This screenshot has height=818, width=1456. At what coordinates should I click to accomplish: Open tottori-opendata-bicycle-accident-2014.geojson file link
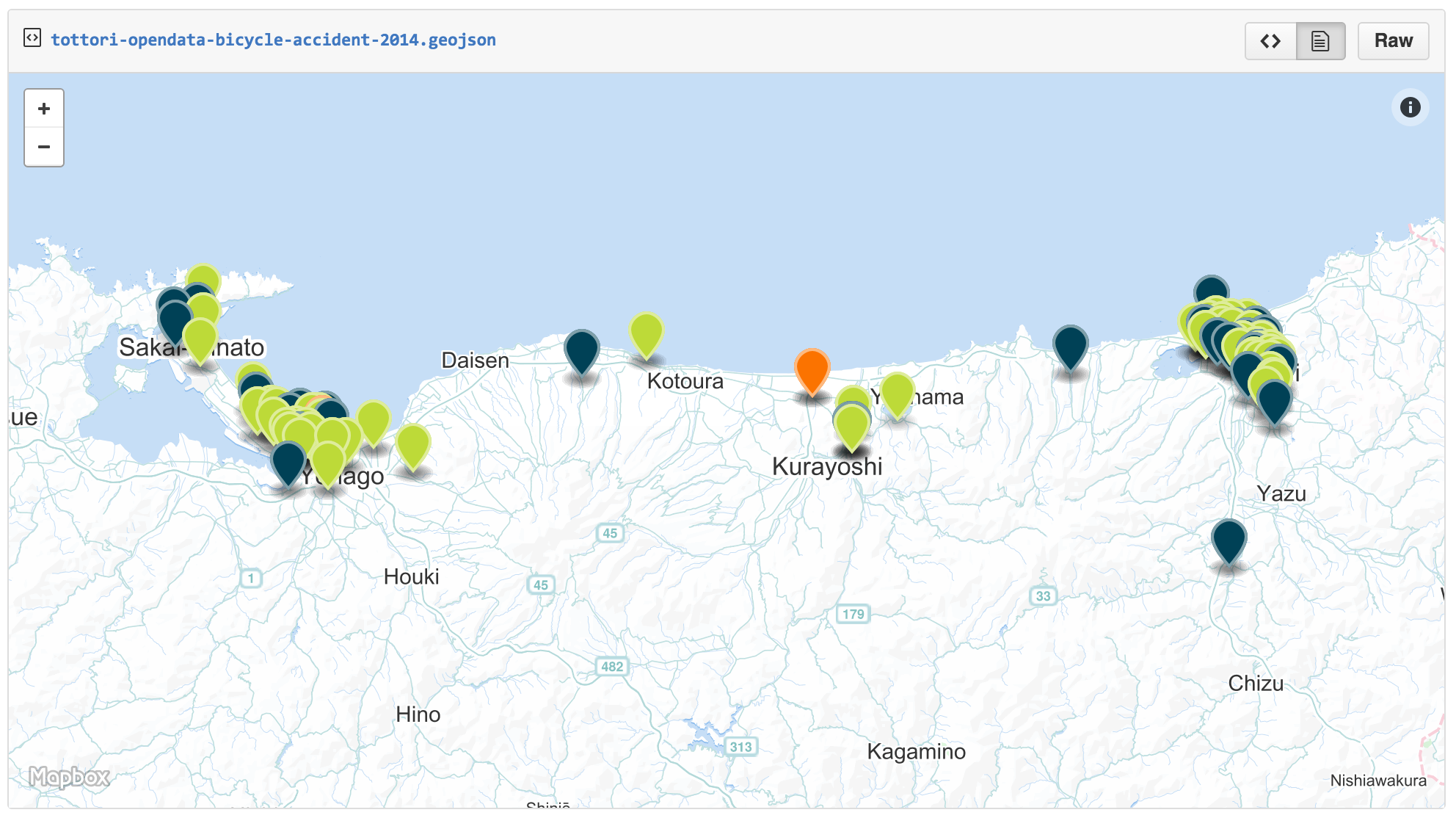click(x=273, y=40)
